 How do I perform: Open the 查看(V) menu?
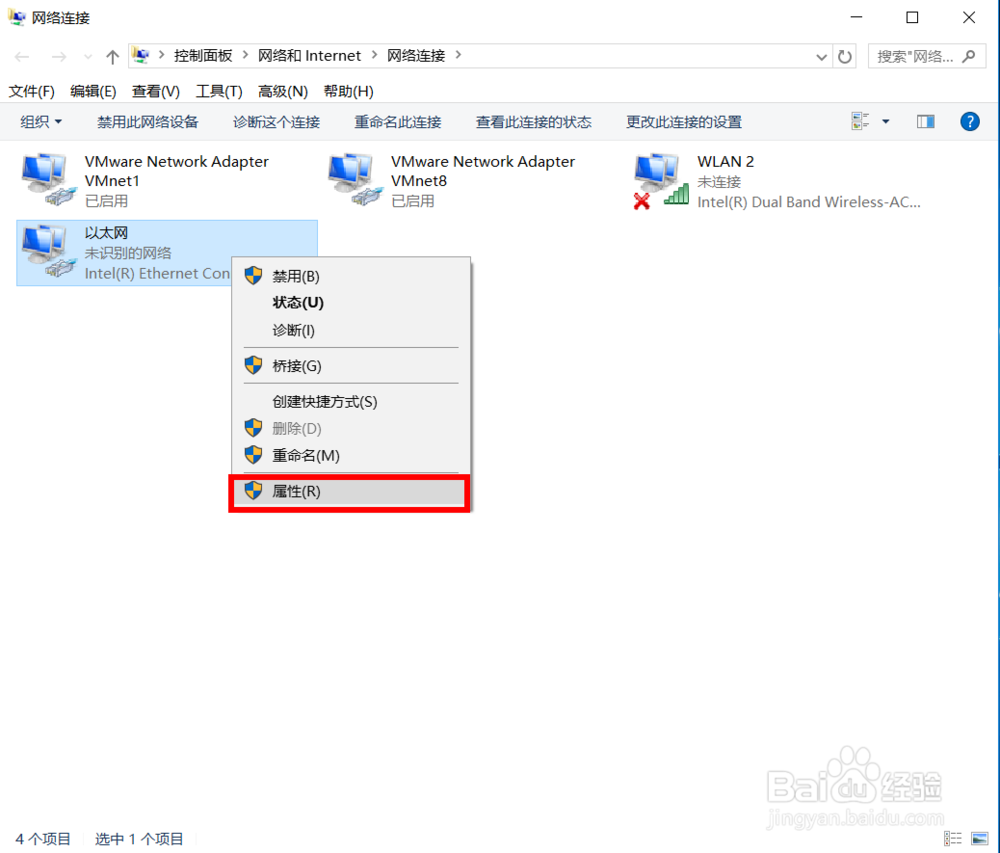click(155, 91)
